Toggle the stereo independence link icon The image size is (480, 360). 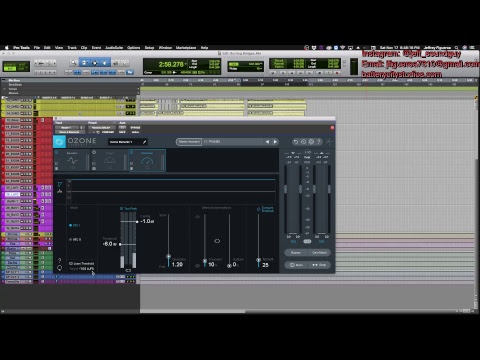217,241
